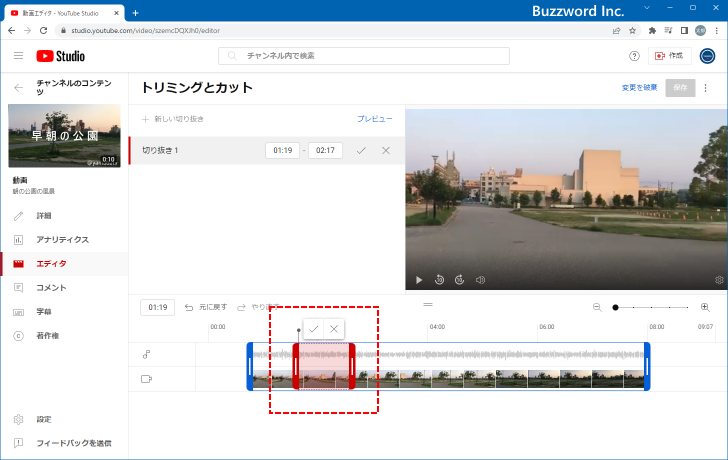Play the video preview
The height and width of the screenshot is (460, 728).
tap(419, 280)
